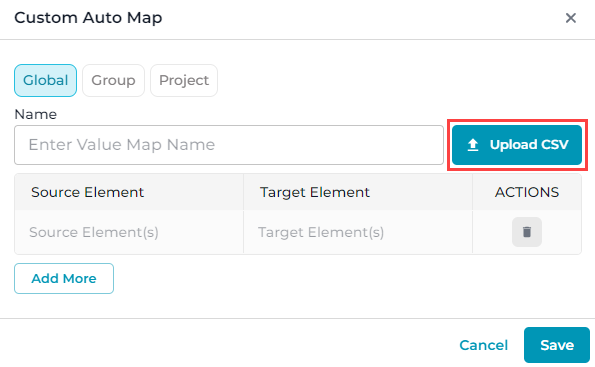This screenshot has width=595, height=367.
Task: Switch to the Group scope tab
Action: click(x=113, y=80)
